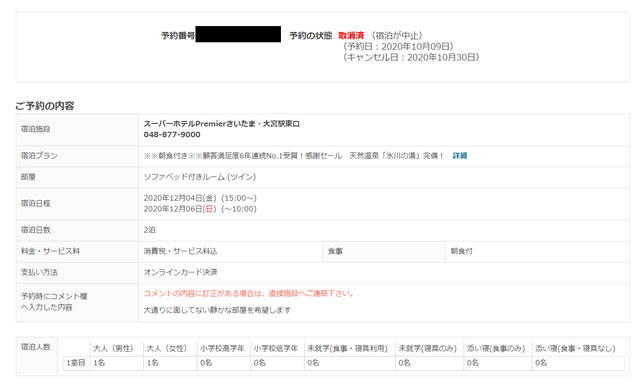Click the 取消済 reservation status text
640x387 pixels.
(351, 36)
